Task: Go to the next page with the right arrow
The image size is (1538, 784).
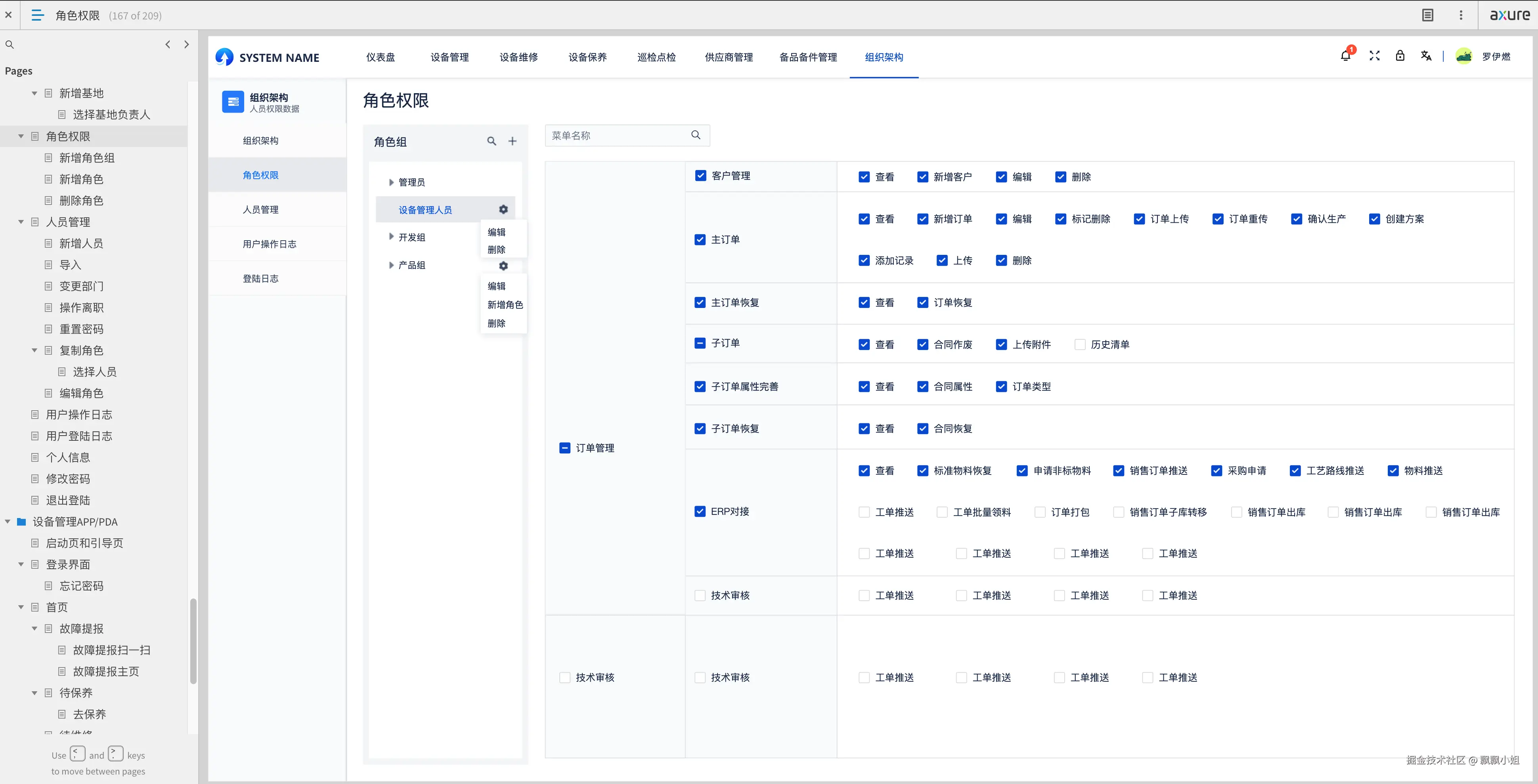Action: pos(187,44)
